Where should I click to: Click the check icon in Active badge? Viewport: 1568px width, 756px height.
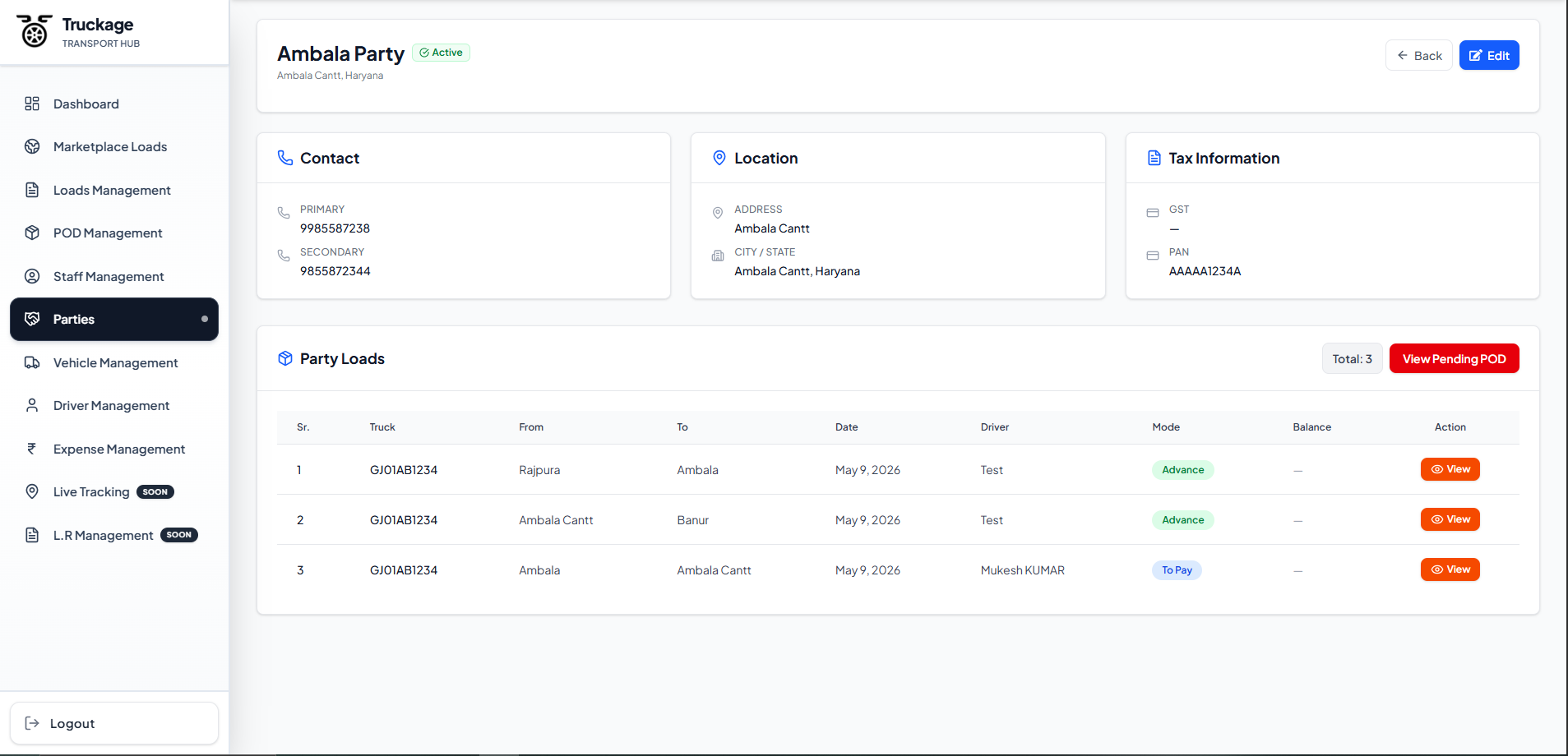point(424,53)
